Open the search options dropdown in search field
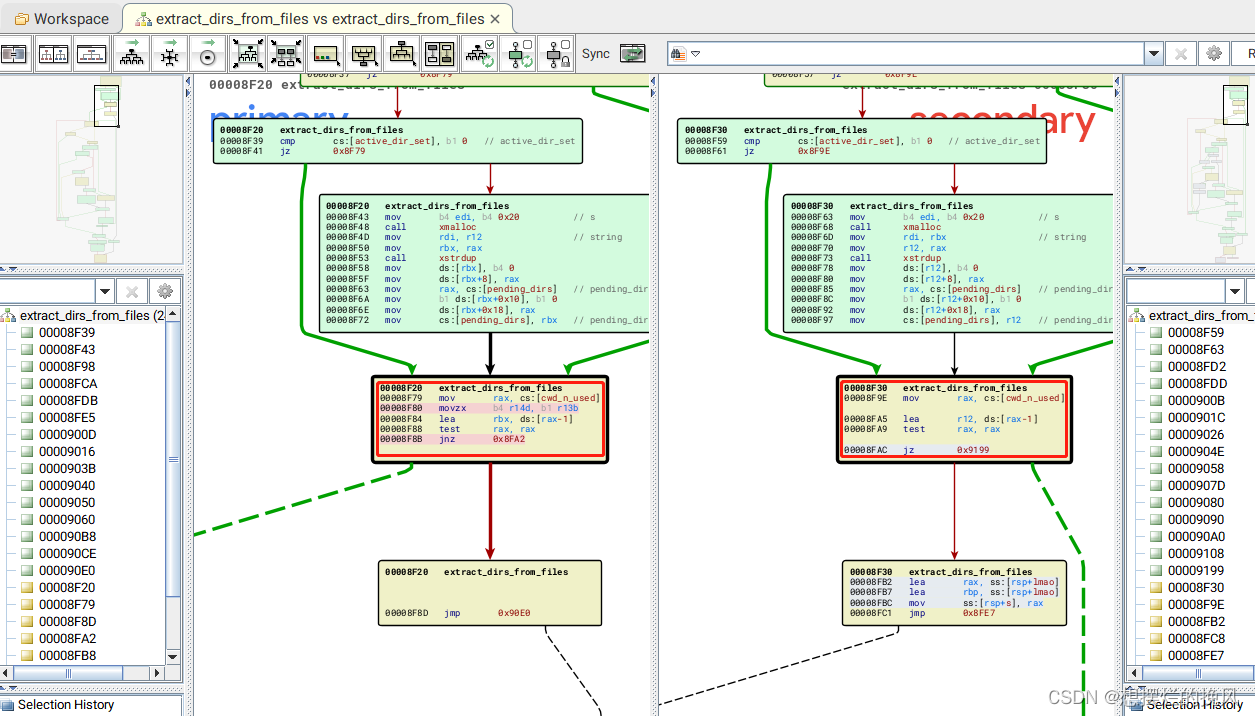 [x=695, y=53]
